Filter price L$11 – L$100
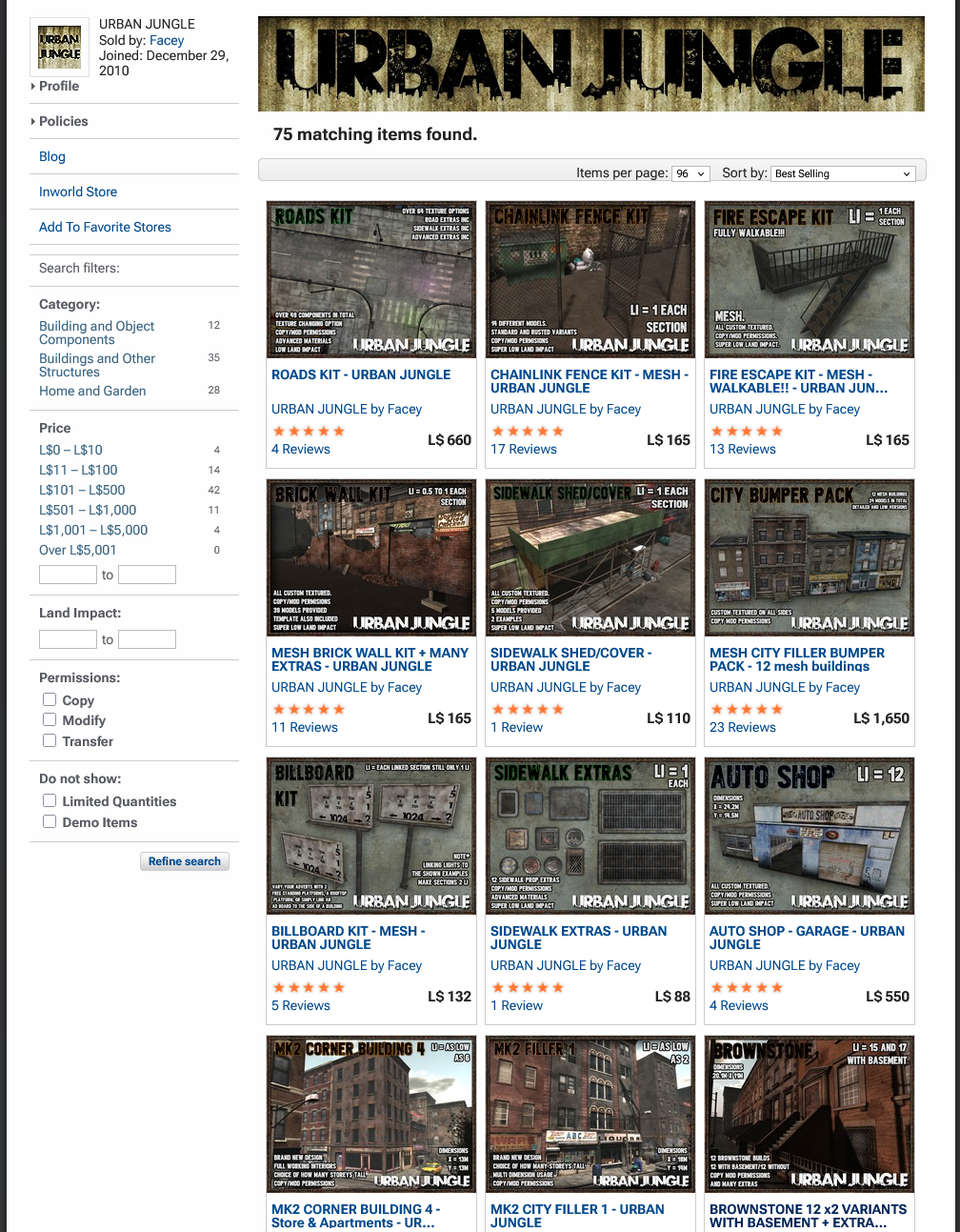The height and width of the screenshot is (1232, 960). pos(78,470)
